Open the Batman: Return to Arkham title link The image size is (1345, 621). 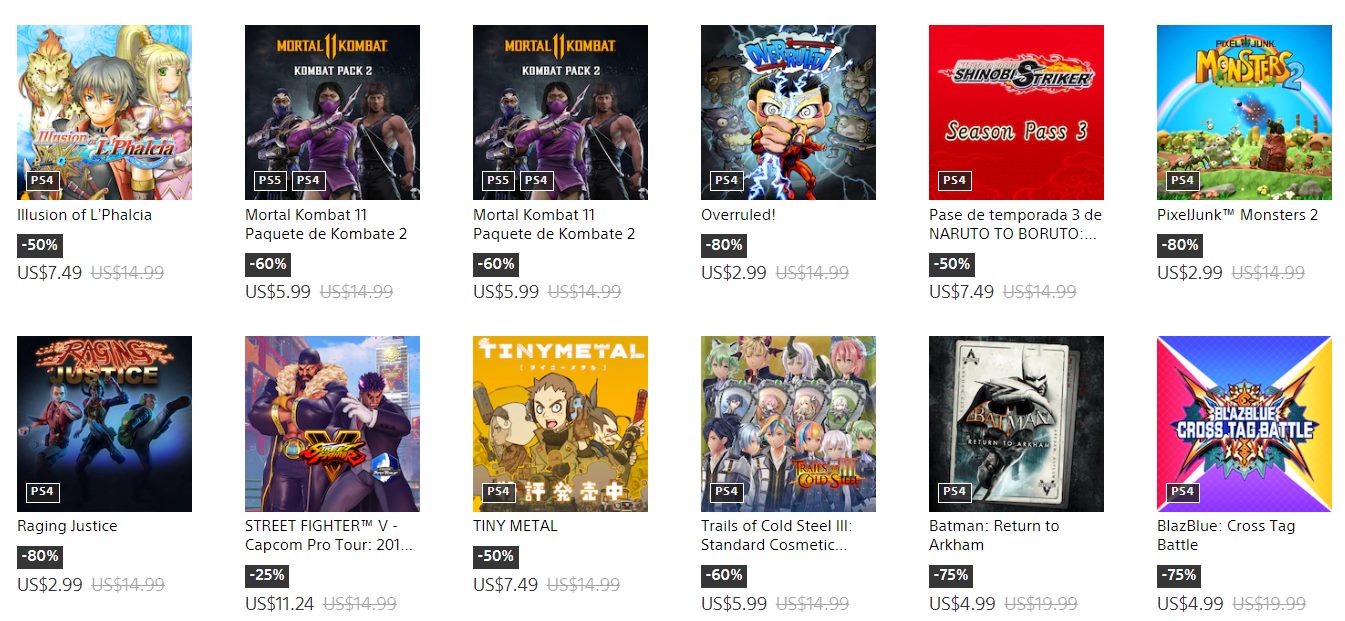click(x=994, y=535)
